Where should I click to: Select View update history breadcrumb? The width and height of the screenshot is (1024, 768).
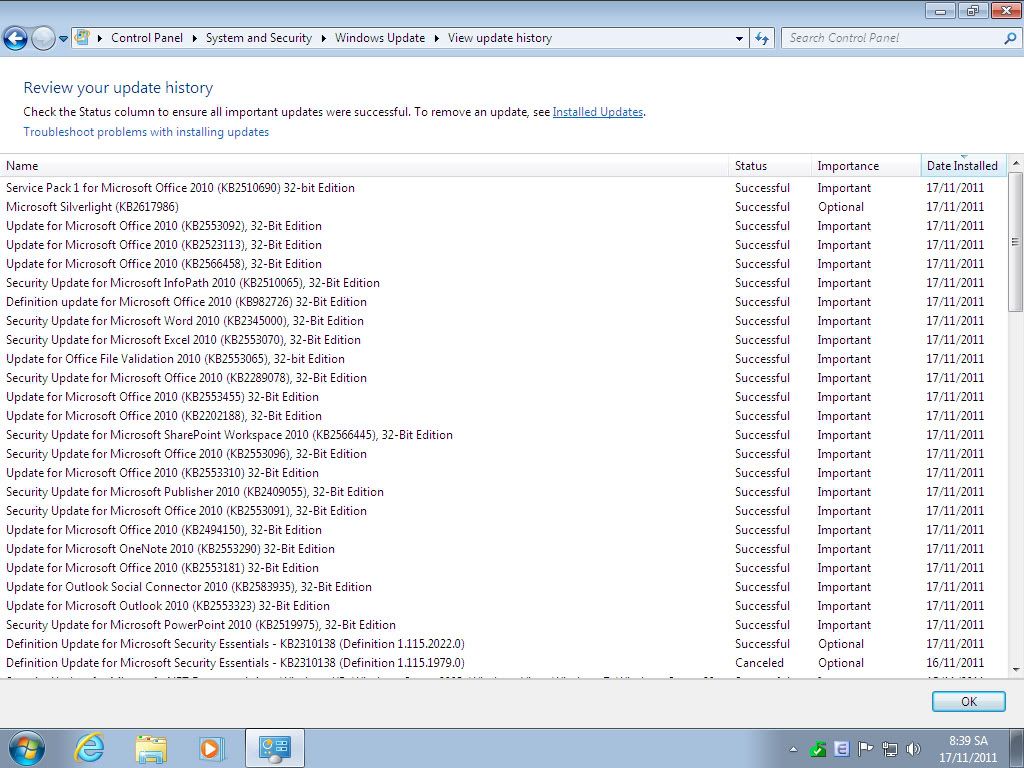pyautogui.click(x=500, y=38)
